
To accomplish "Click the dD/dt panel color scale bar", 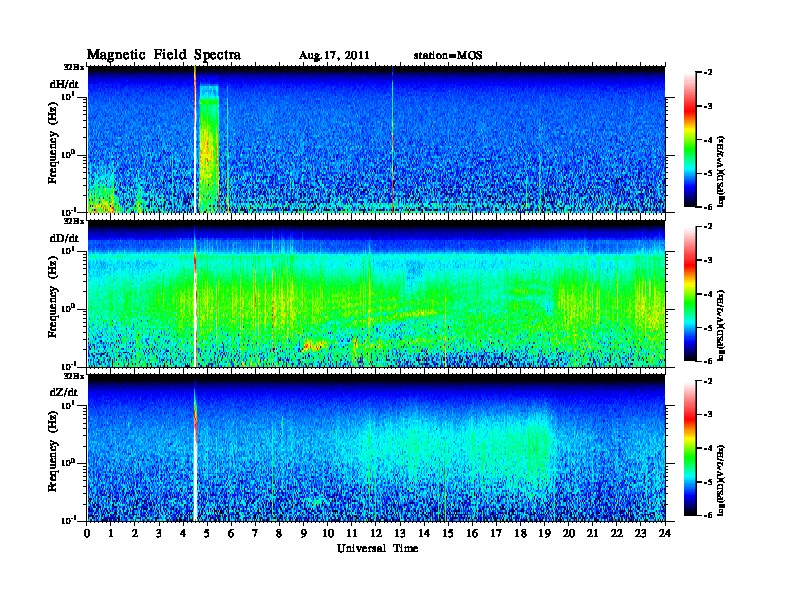I will point(690,293).
